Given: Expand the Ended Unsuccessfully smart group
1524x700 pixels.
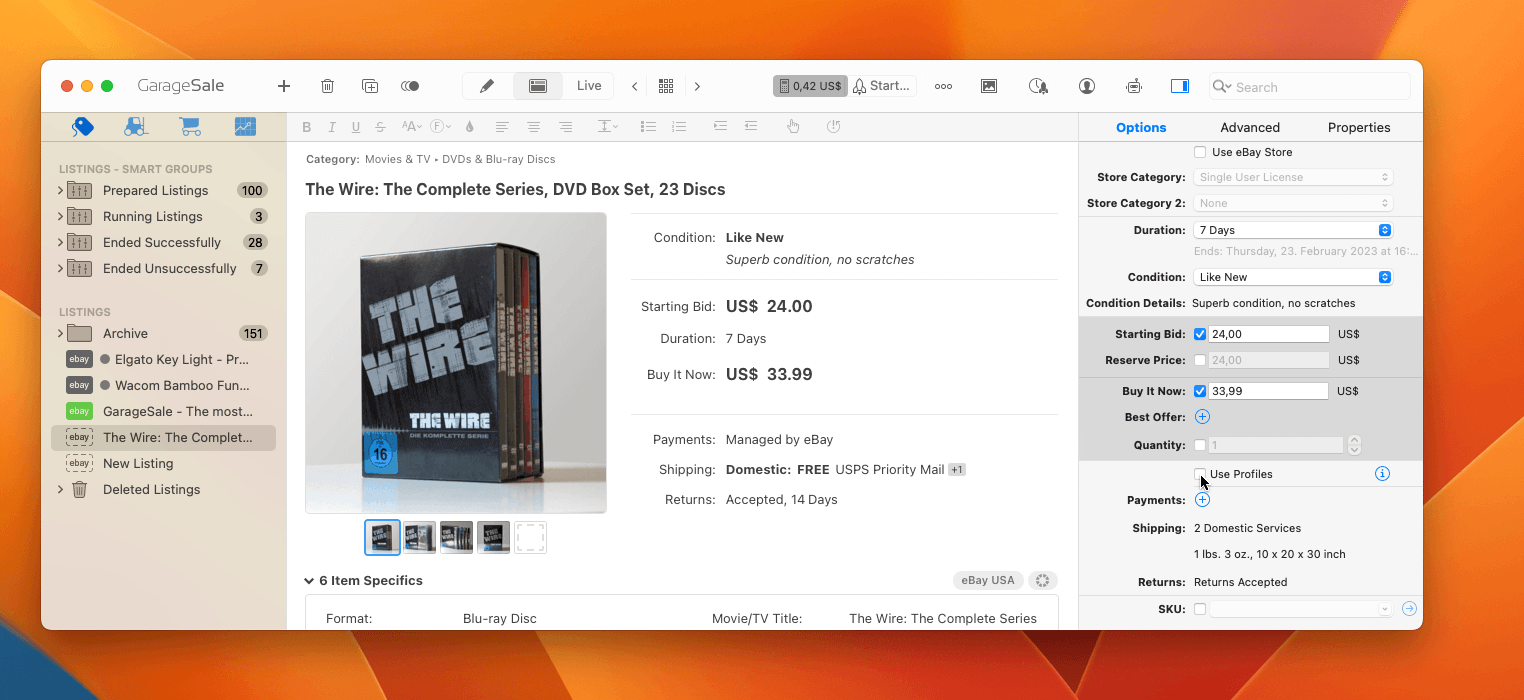Looking at the screenshot, I should pos(60,268).
